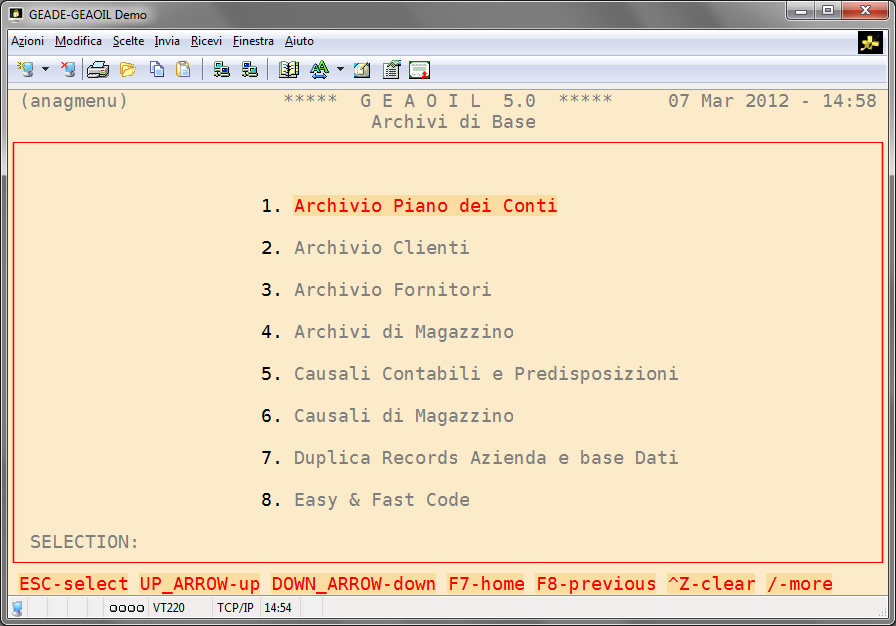Select Causali Contabili e Predisposizioni option
The width and height of the screenshot is (896, 626).
pyautogui.click(x=486, y=374)
